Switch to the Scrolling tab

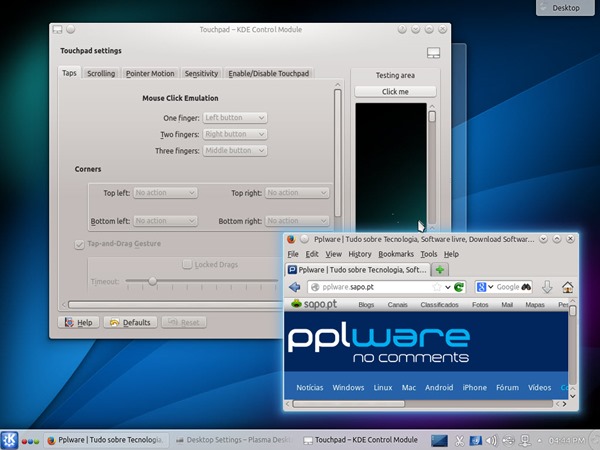coord(101,73)
